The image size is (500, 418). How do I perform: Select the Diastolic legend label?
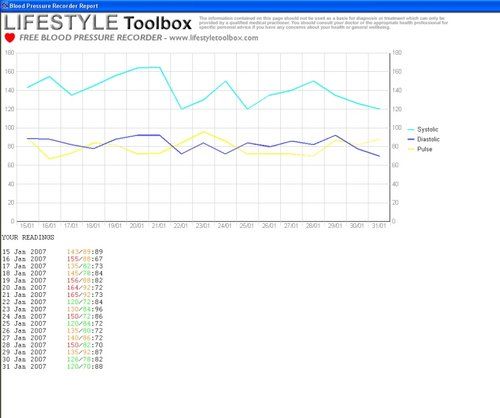pos(428,139)
